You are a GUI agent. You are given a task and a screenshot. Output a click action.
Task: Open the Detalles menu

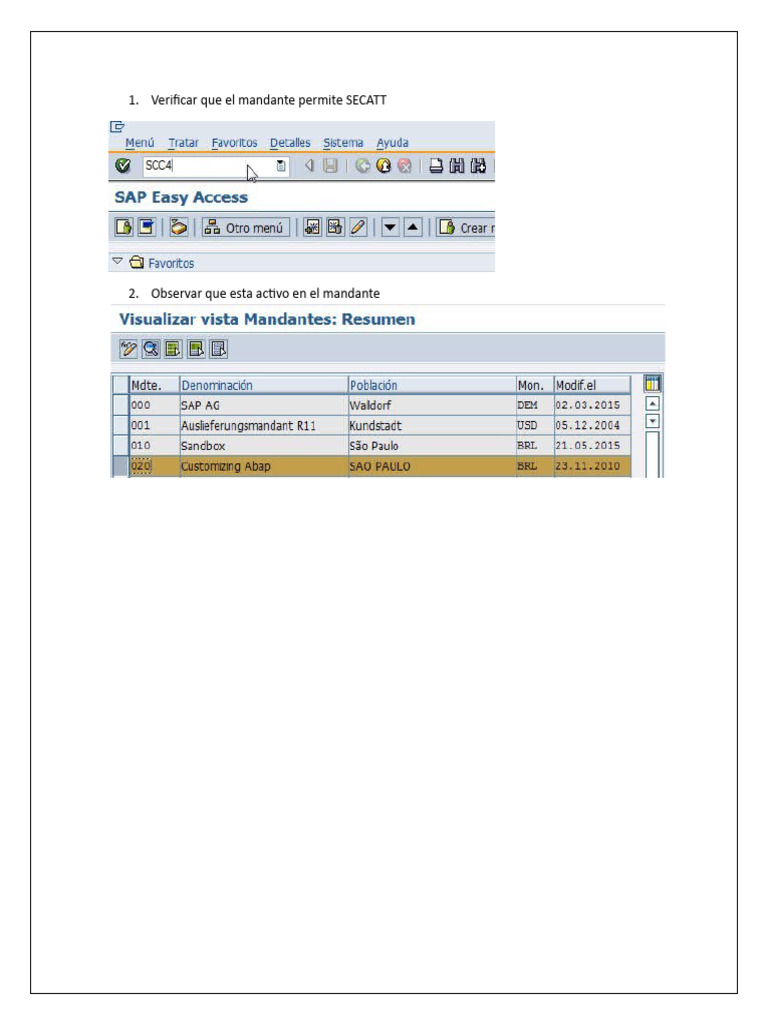[290, 142]
